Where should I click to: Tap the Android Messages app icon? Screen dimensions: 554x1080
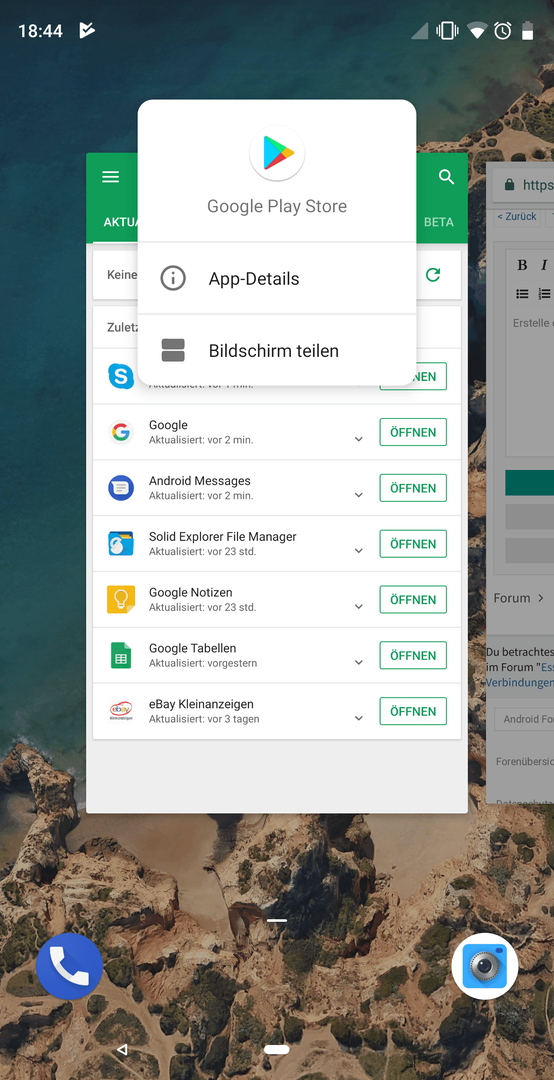point(121,488)
